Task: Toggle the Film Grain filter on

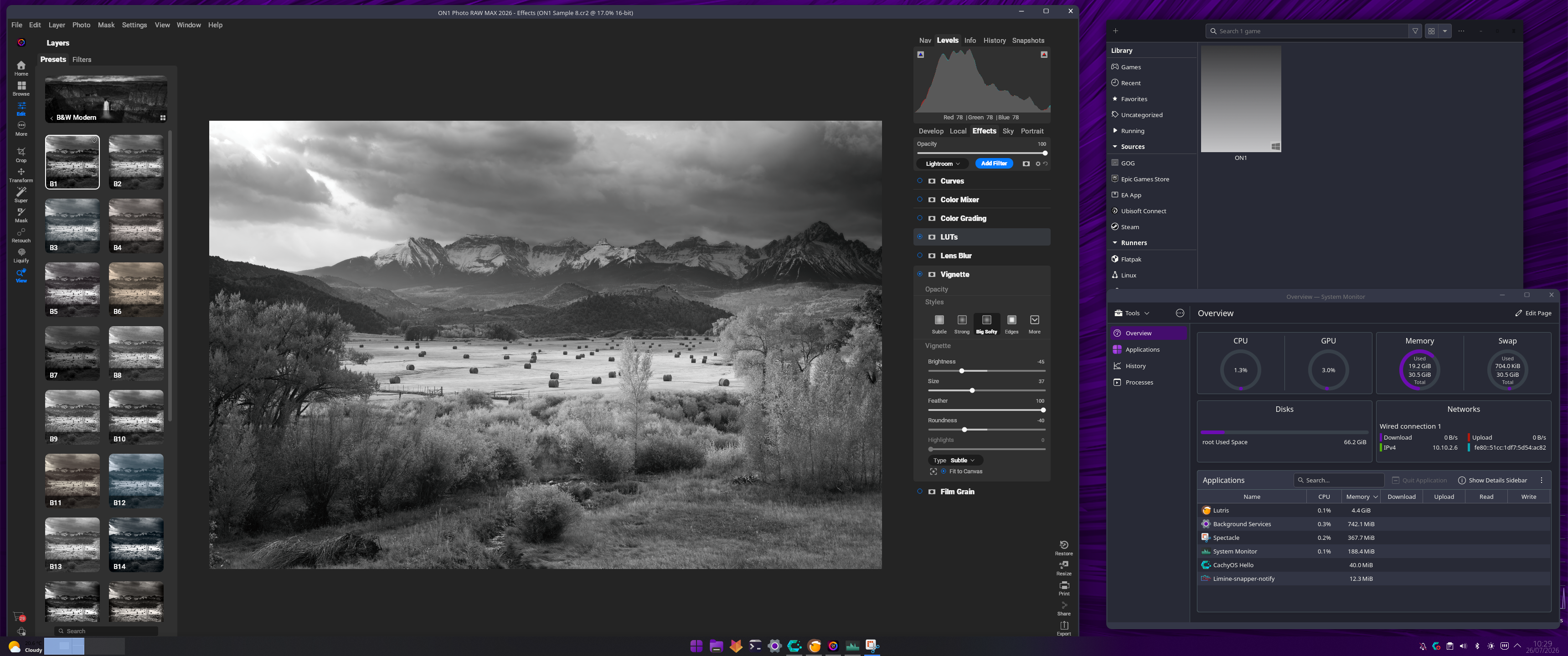Action: (x=920, y=492)
